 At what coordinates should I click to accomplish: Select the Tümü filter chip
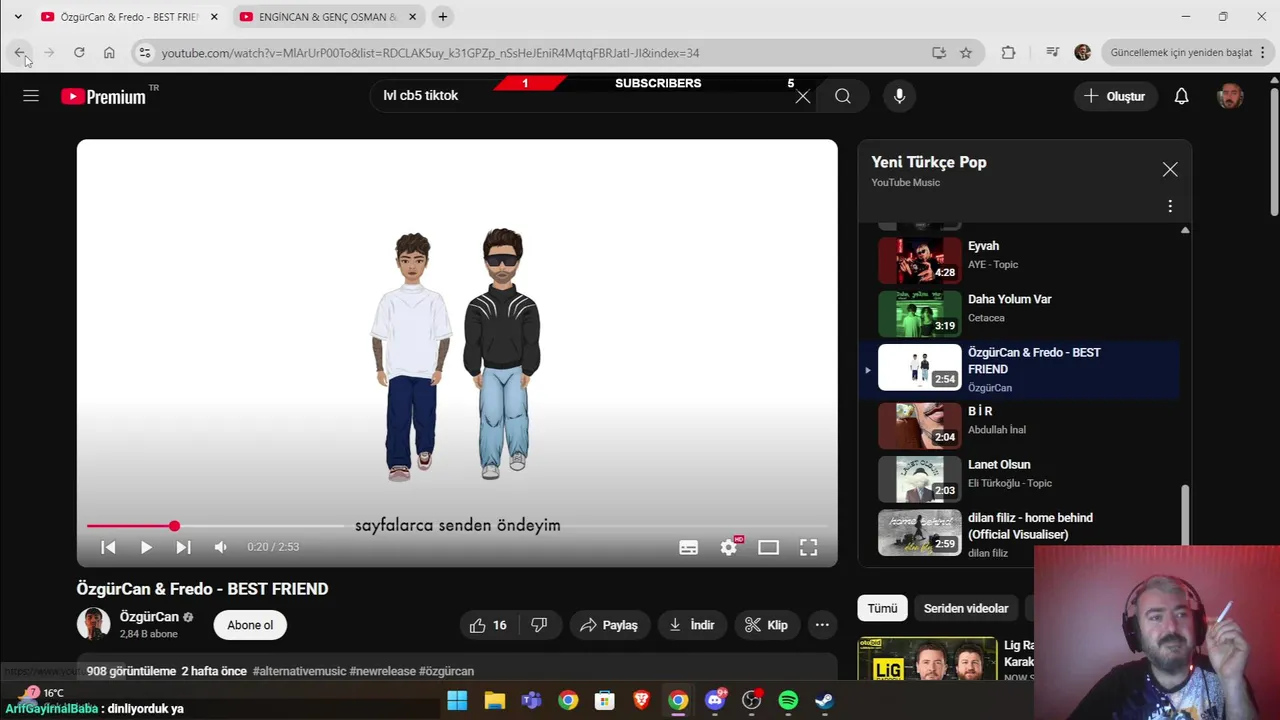pos(882,608)
